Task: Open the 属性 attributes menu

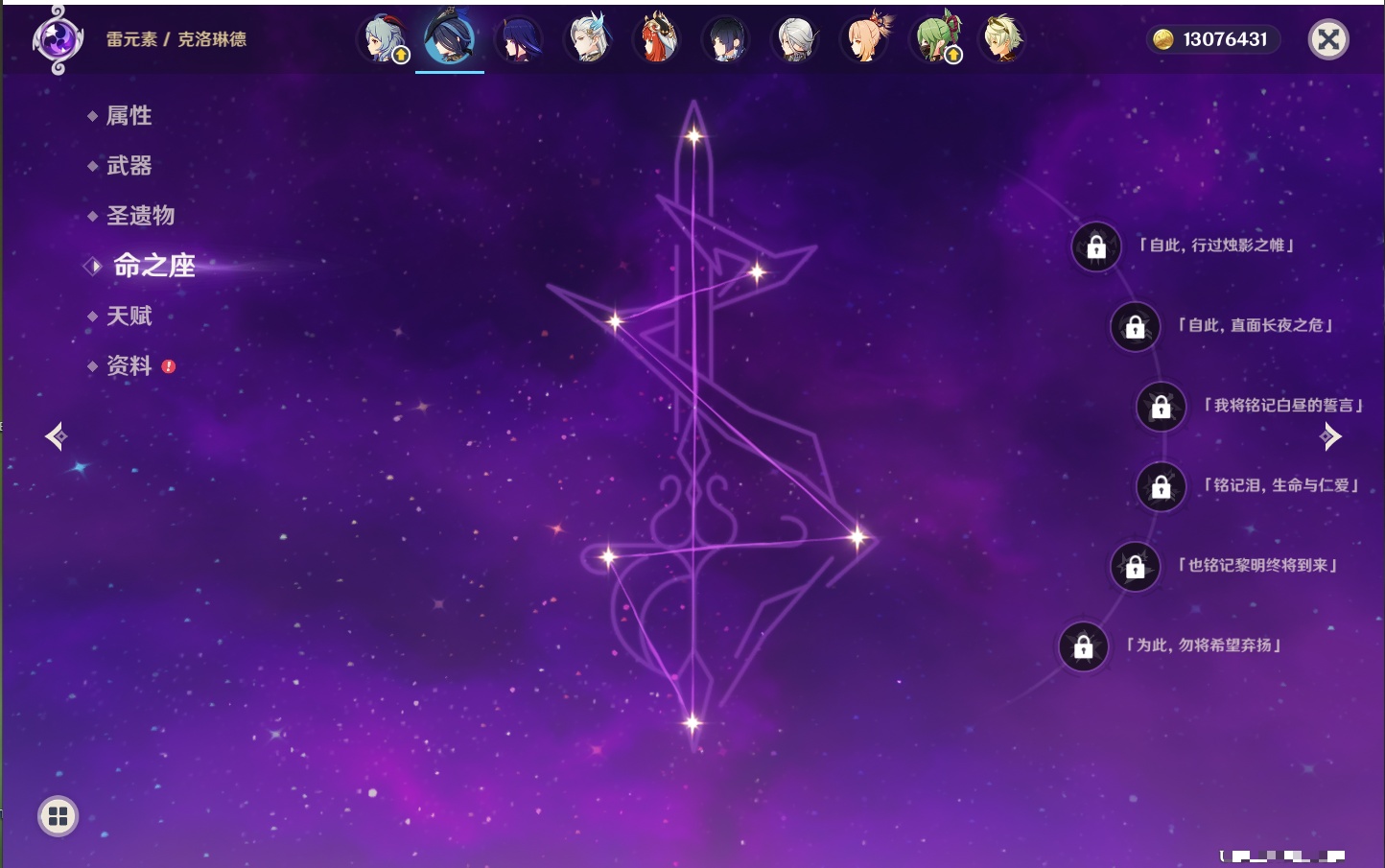Action: [x=129, y=116]
